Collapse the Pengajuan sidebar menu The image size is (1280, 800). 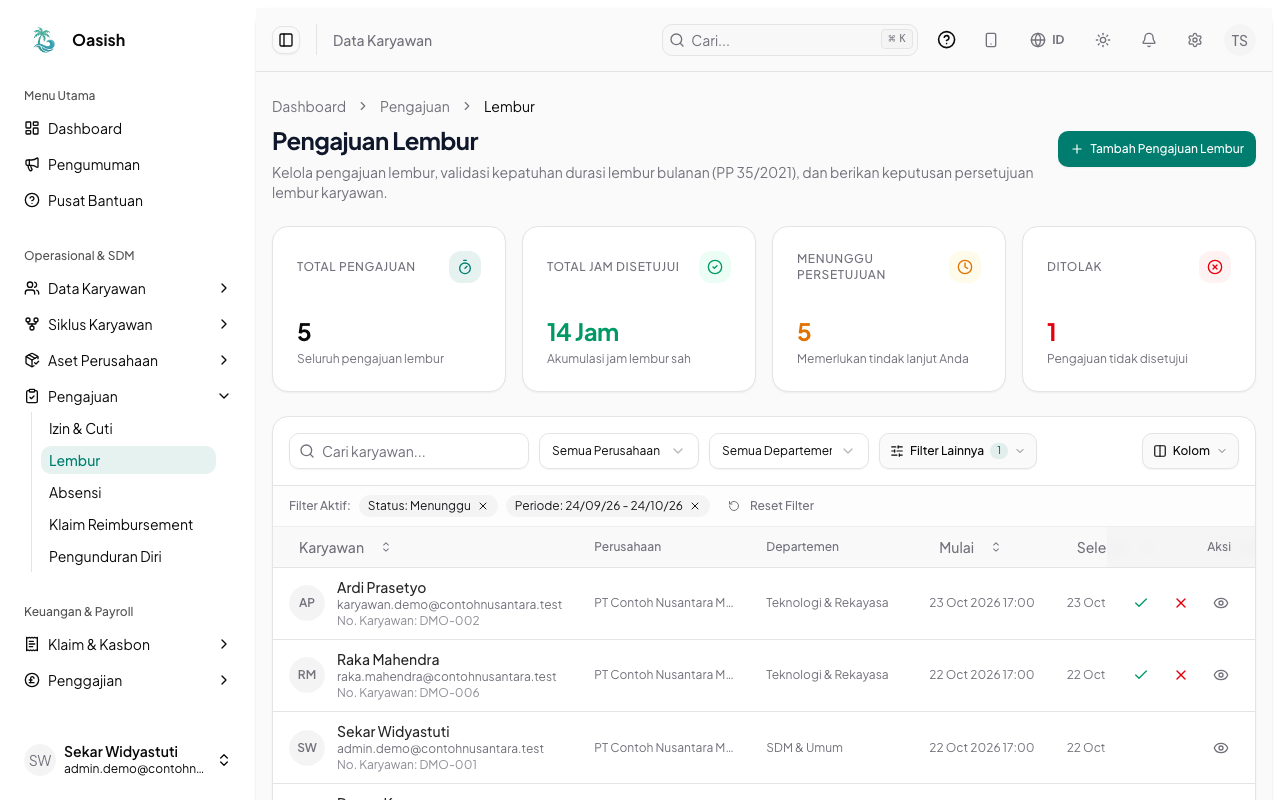point(128,397)
